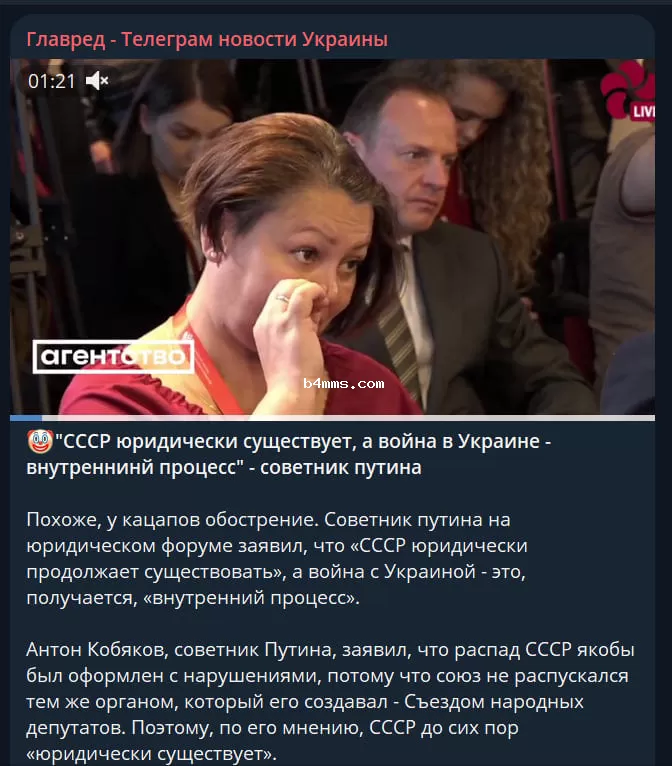Click the phrase «юридически существует» at bottom
This screenshot has width=672, height=766.
coord(151,754)
